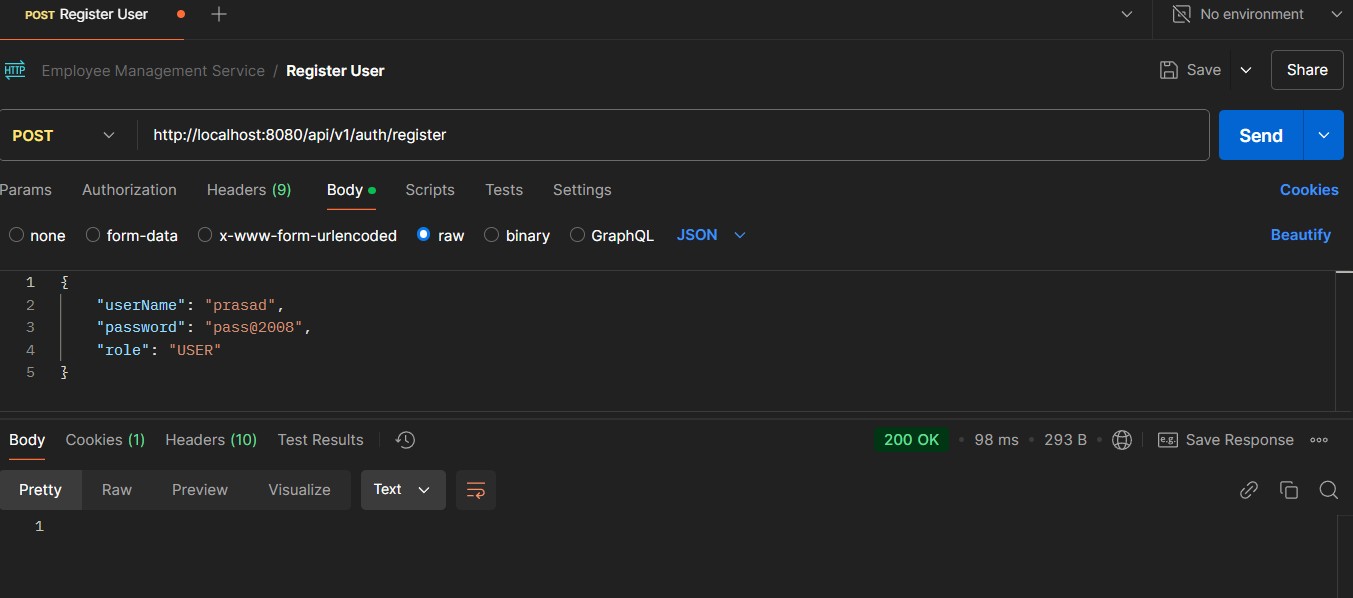Switch response view to Pretty
1353x598 pixels.
40,490
